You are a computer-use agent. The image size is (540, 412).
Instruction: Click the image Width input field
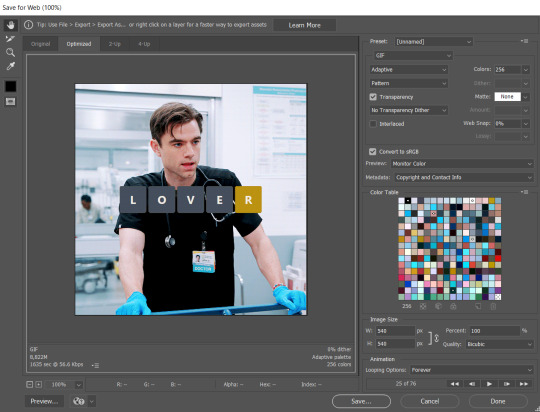coord(395,331)
